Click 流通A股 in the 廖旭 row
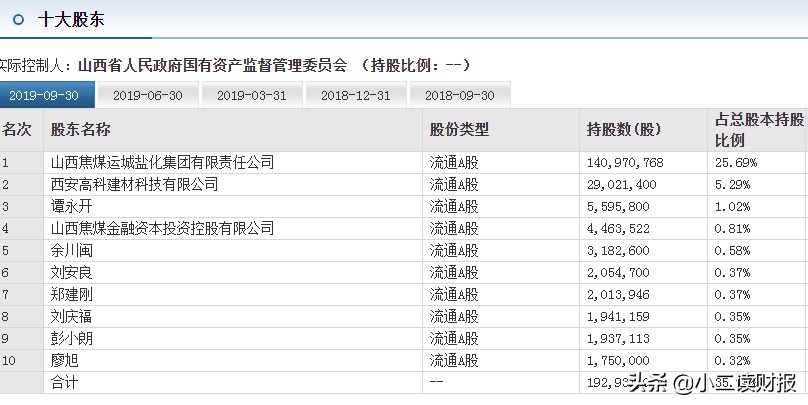The height and width of the screenshot is (405, 808). [454, 360]
